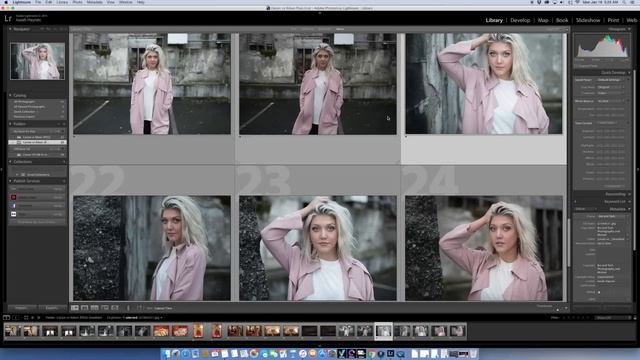Select the Library module tab
Screen dimensions: 640x360
[x=494, y=20]
